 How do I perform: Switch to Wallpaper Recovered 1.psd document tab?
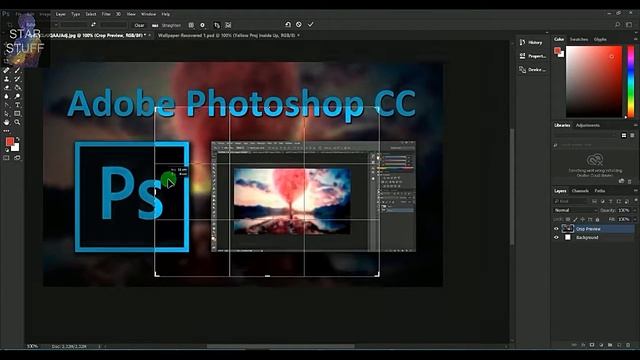227,36
